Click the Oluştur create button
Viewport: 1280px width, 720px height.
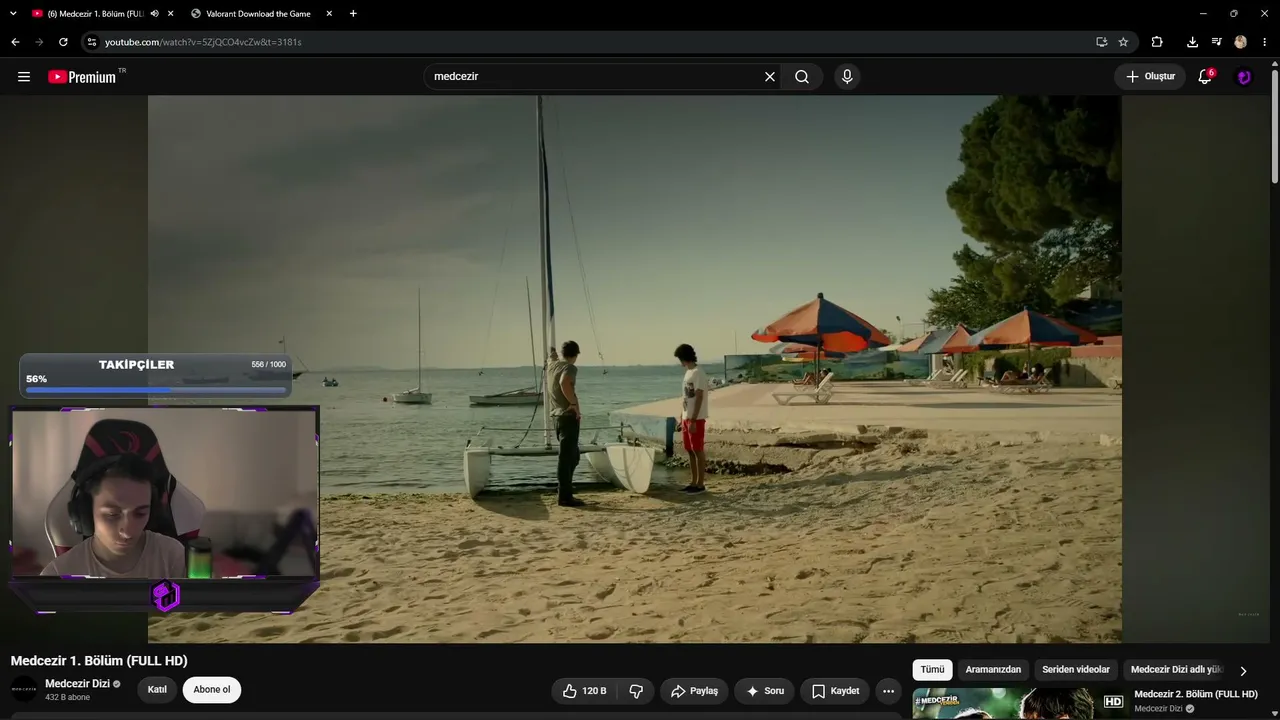[x=1150, y=77]
